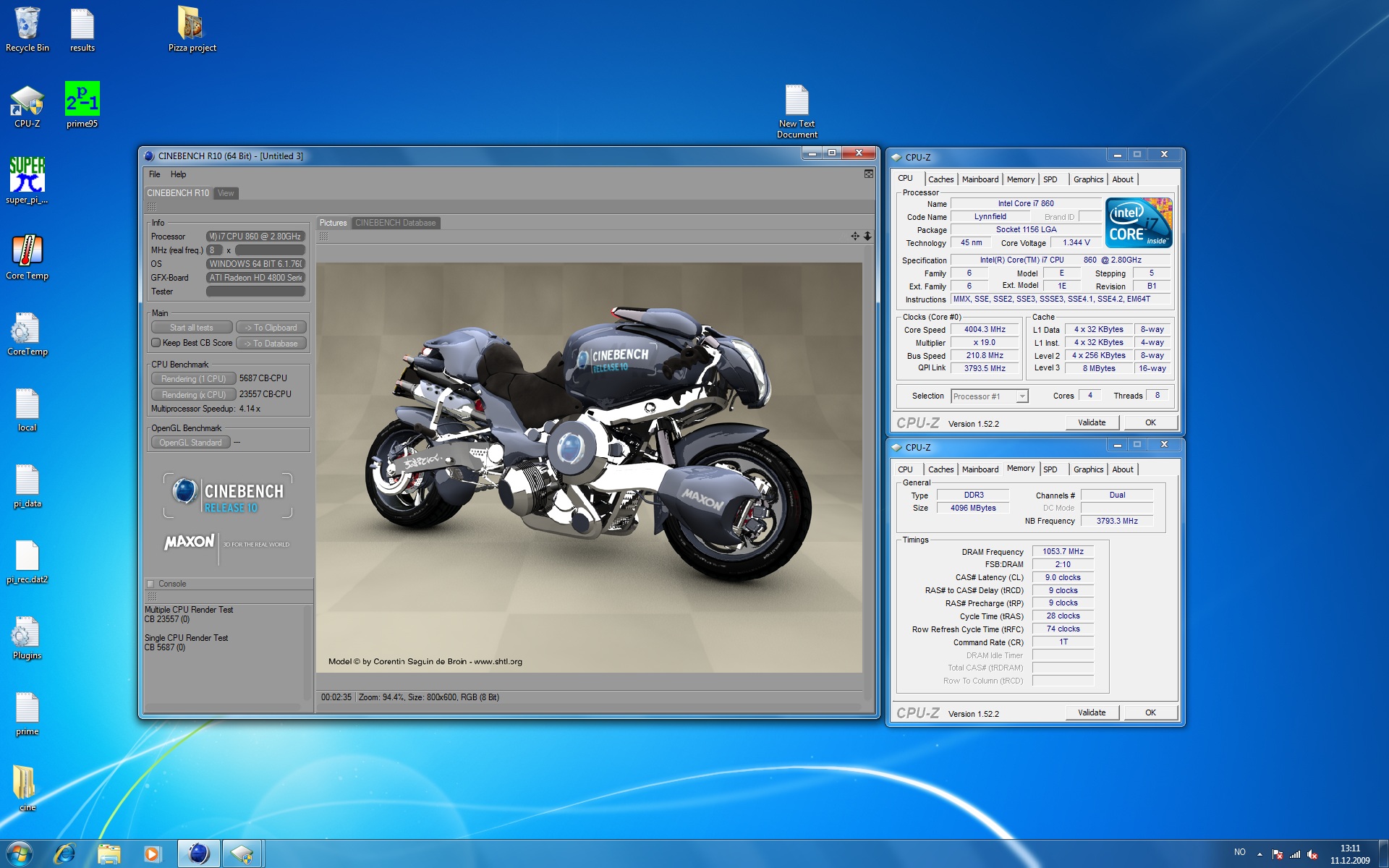Select the prime text file icon

pyautogui.click(x=27, y=713)
